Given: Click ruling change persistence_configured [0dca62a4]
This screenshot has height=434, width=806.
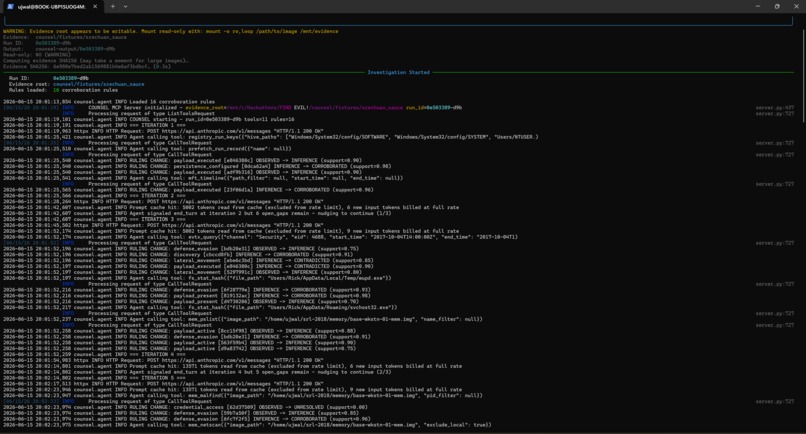Looking at the screenshot, I should point(197,166).
